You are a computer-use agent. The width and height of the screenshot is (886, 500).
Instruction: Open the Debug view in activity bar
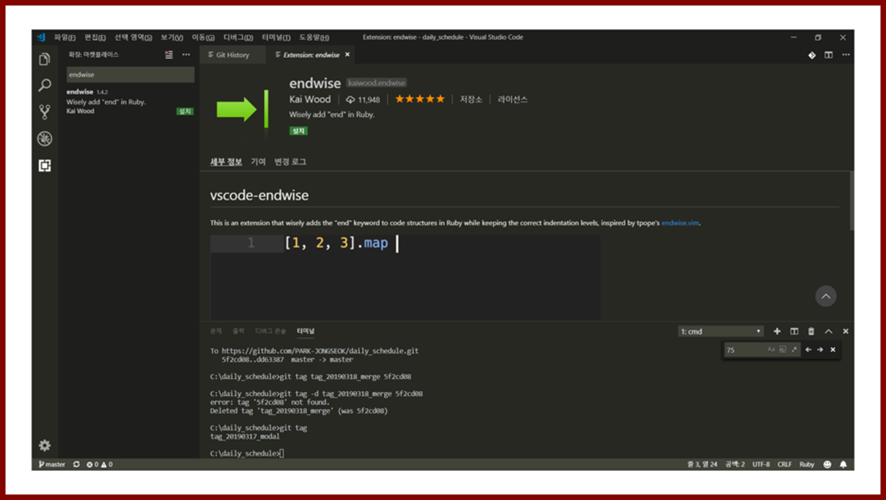pos(45,138)
